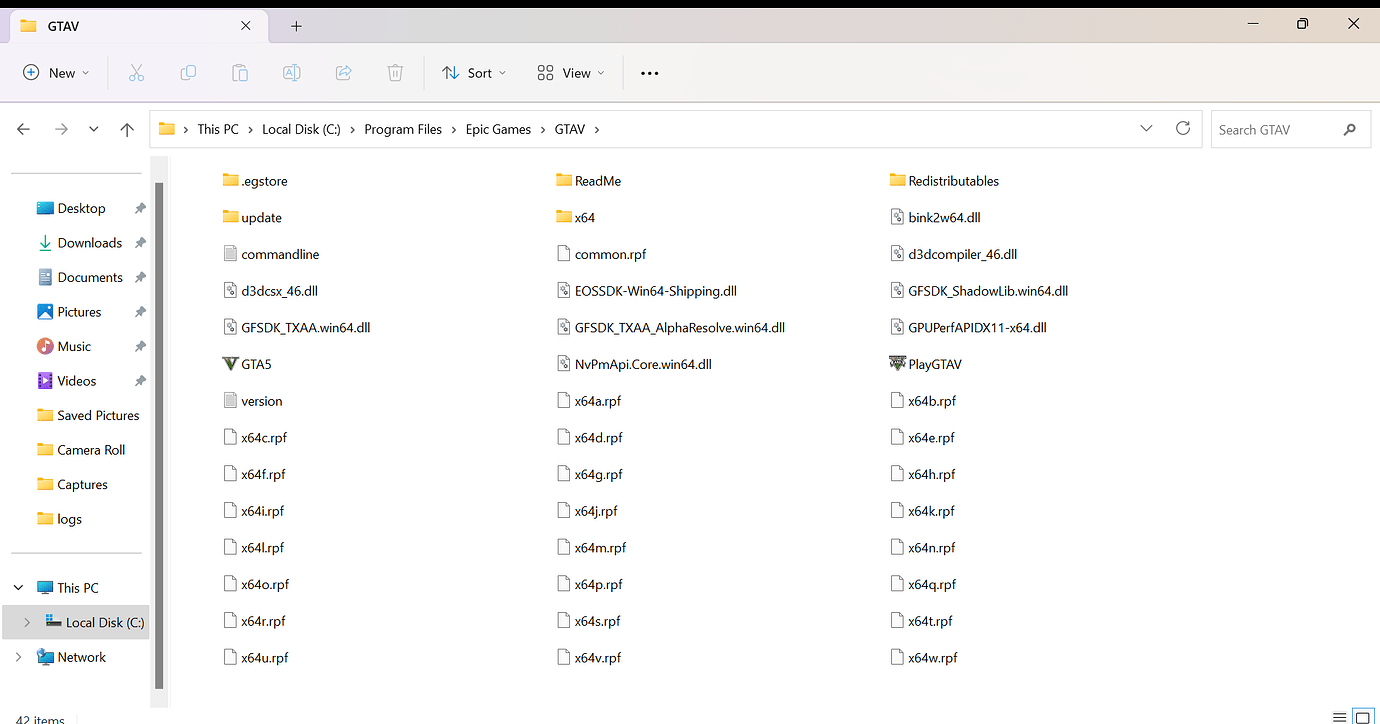Open the View dropdown
1380x724 pixels.
(x=571, y=73)
